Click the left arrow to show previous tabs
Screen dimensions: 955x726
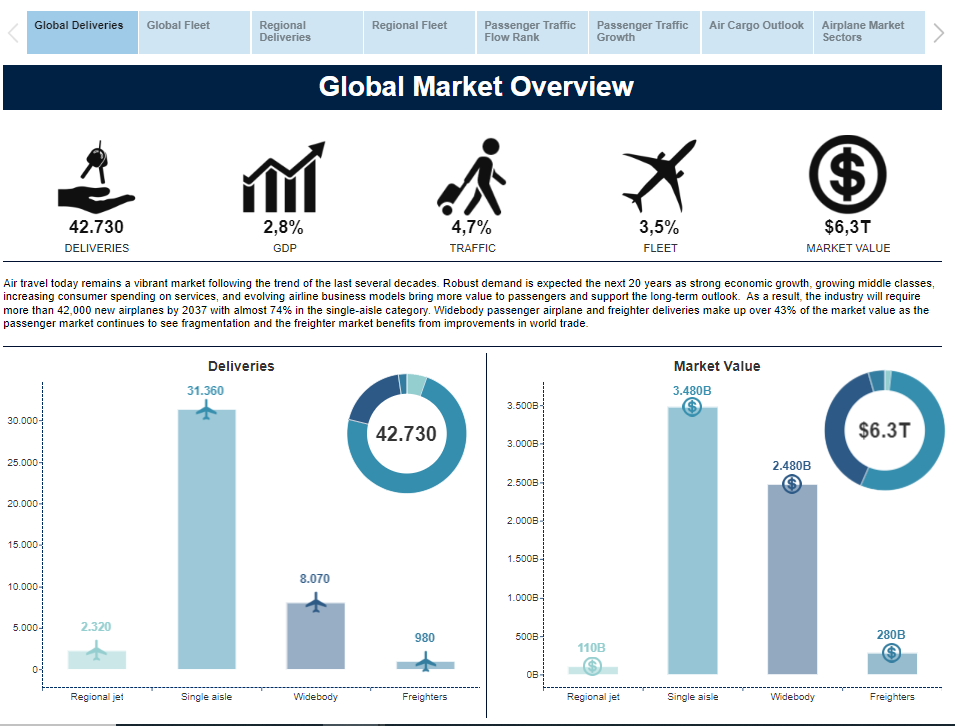13,33
